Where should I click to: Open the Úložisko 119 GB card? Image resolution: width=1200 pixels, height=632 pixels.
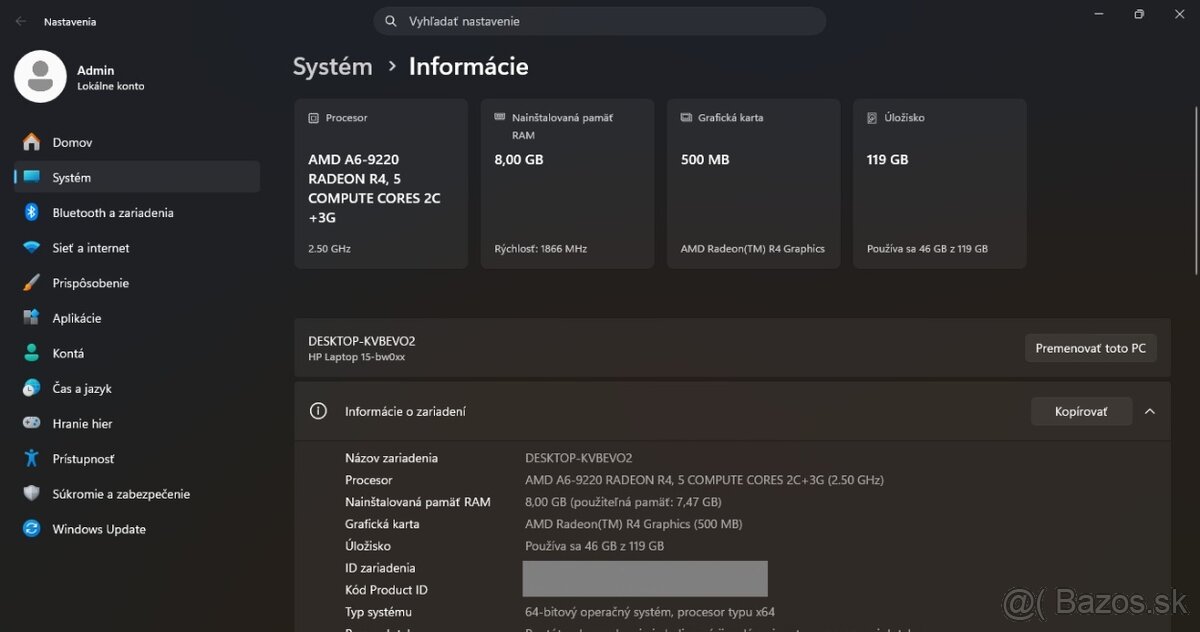[x=940, y=183]
